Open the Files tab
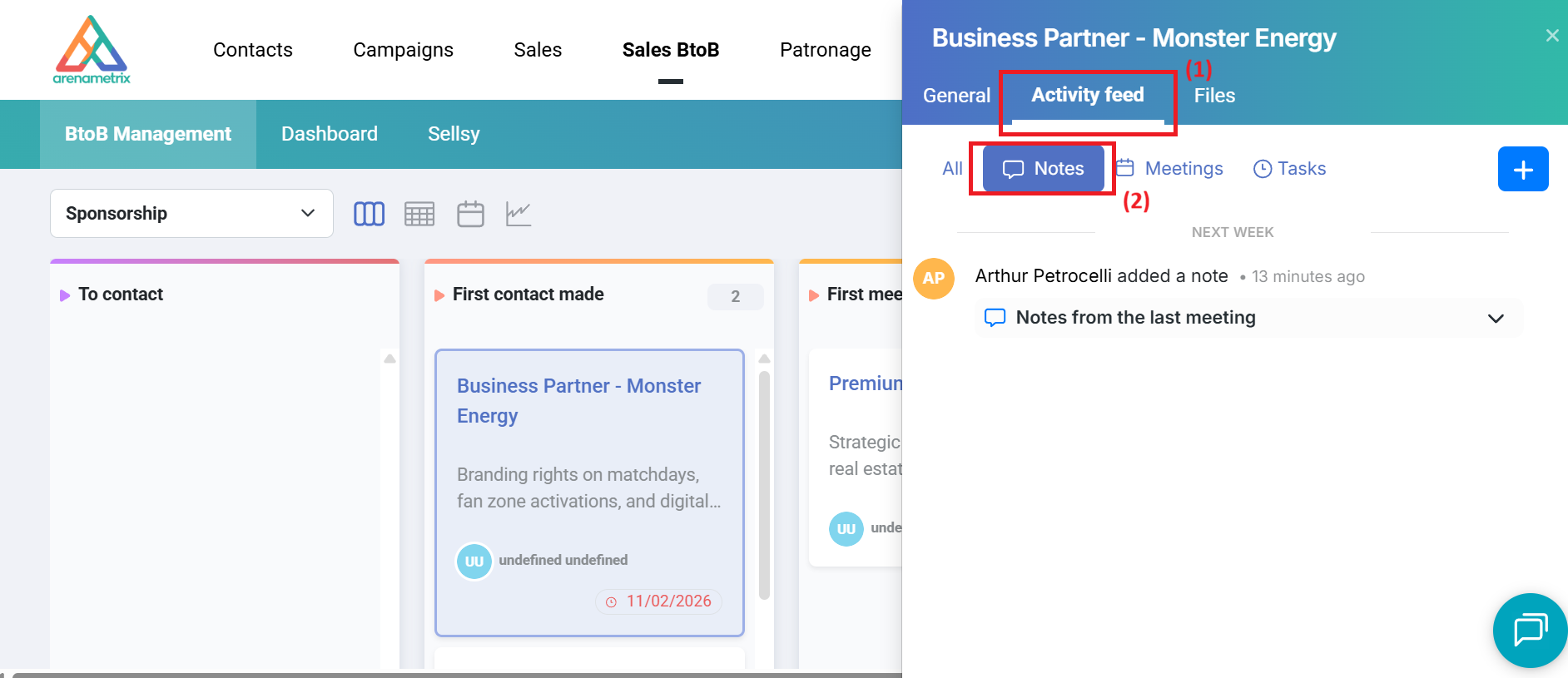The image size is (1568, 678). [1214, 96]
